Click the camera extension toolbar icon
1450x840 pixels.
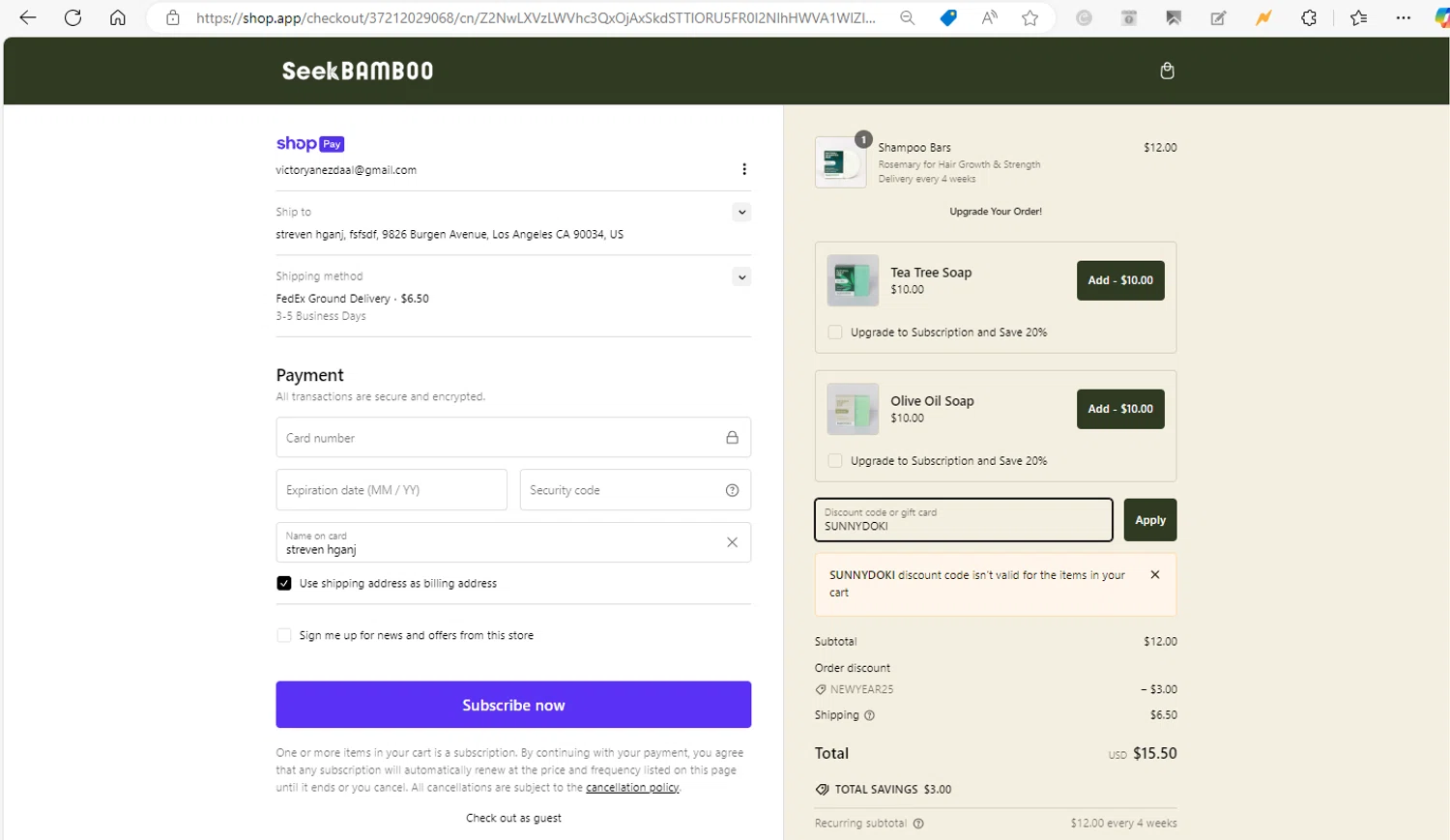[x=1128, y=17]
